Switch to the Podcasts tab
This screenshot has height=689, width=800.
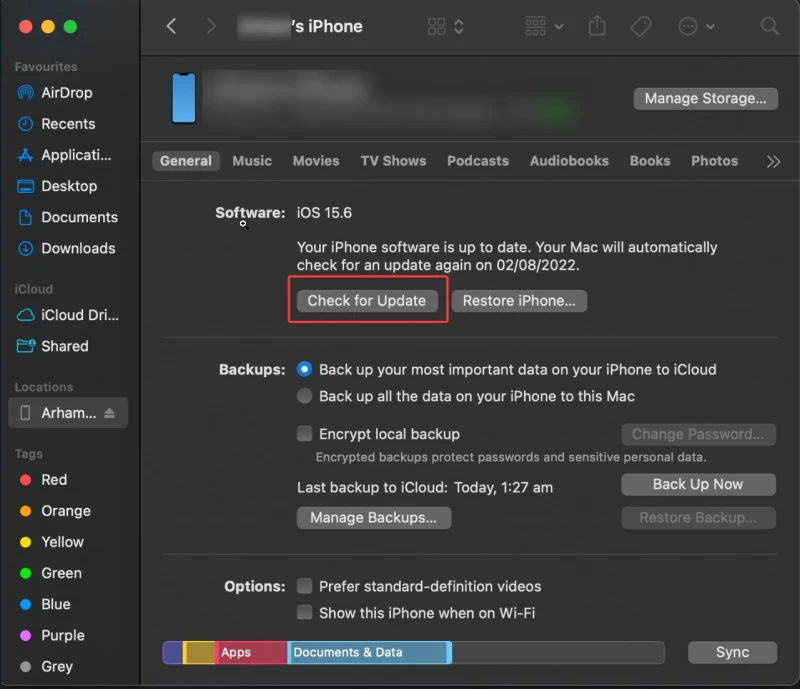pos(478,161)
